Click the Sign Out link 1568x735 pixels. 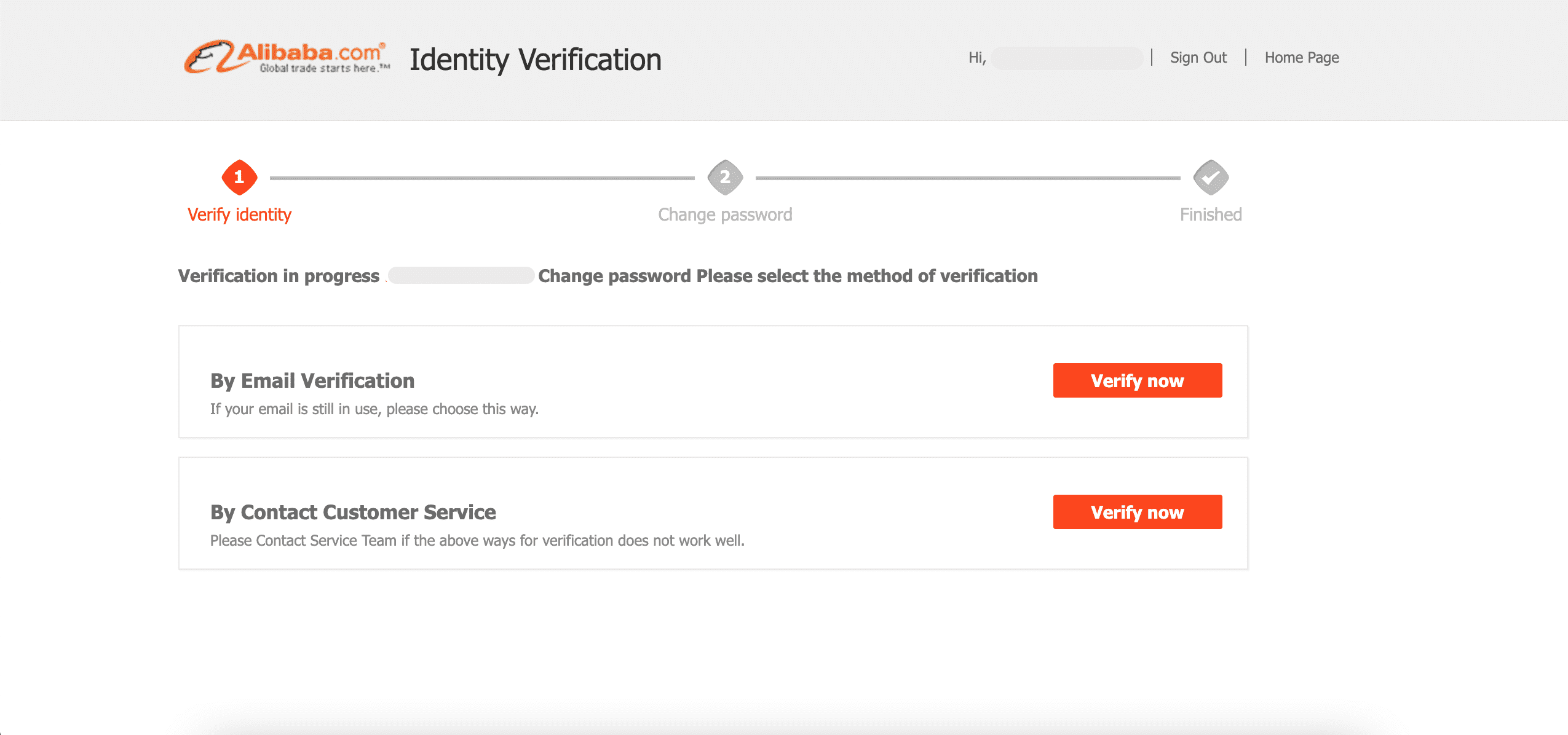pos(1198,58)
